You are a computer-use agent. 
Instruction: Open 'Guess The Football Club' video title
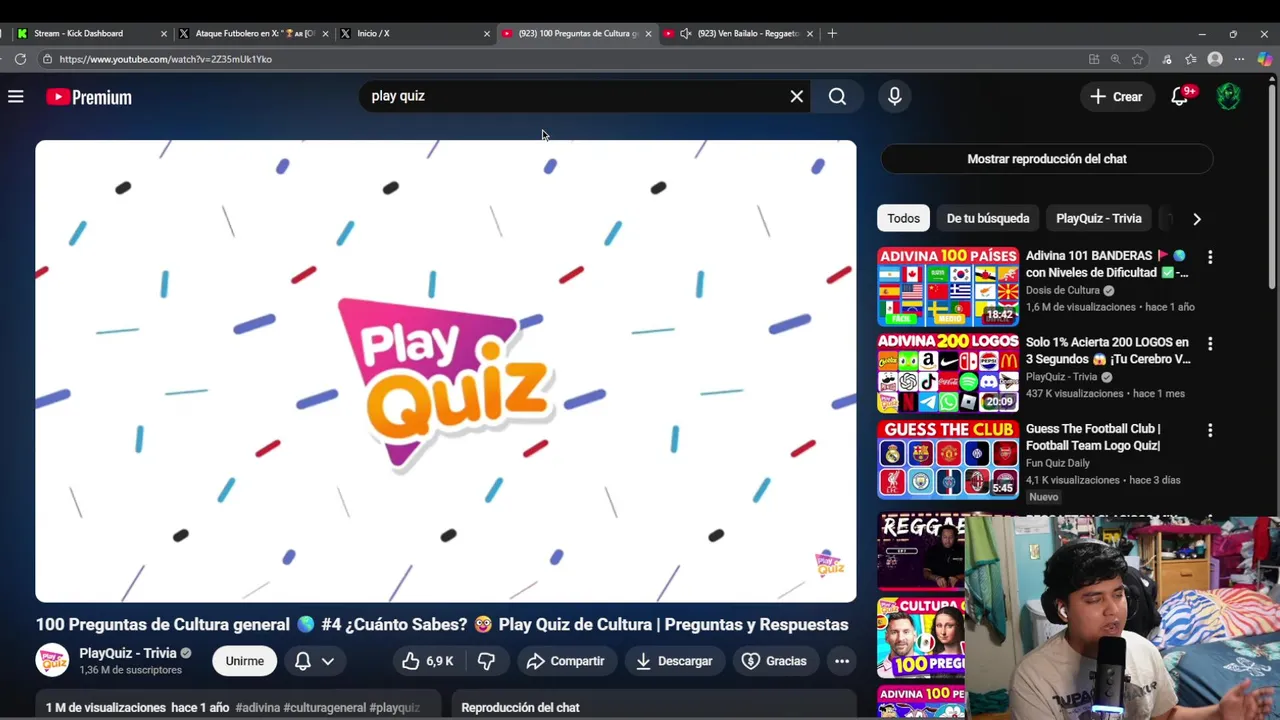point(1093,437)
